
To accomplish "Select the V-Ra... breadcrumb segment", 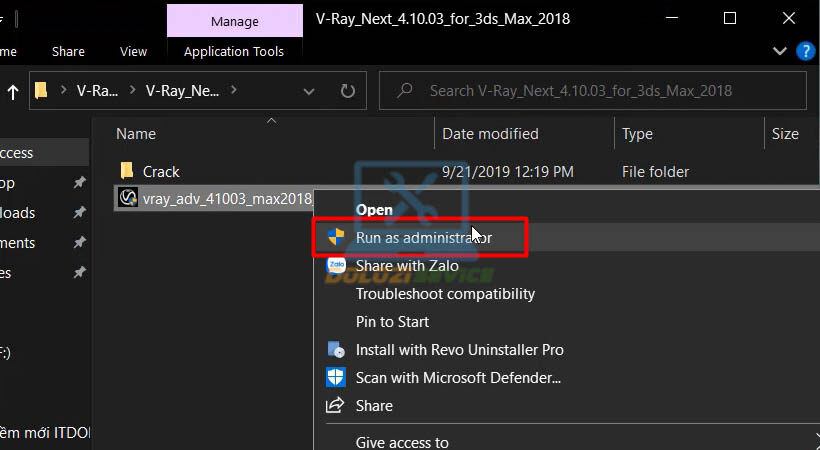I will [98, 91].
